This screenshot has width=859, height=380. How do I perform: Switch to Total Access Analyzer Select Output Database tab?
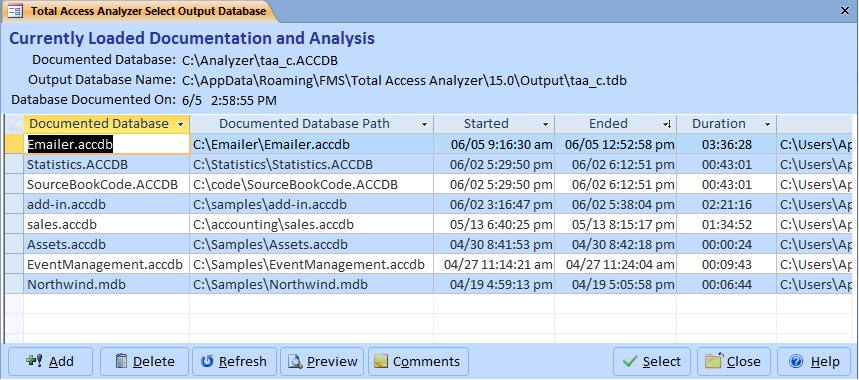(x=141, y=11)
